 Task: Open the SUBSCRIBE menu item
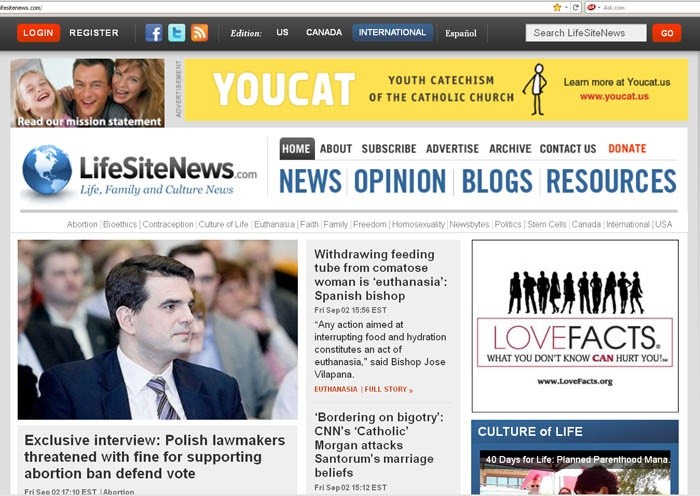[x=389, y=149]
